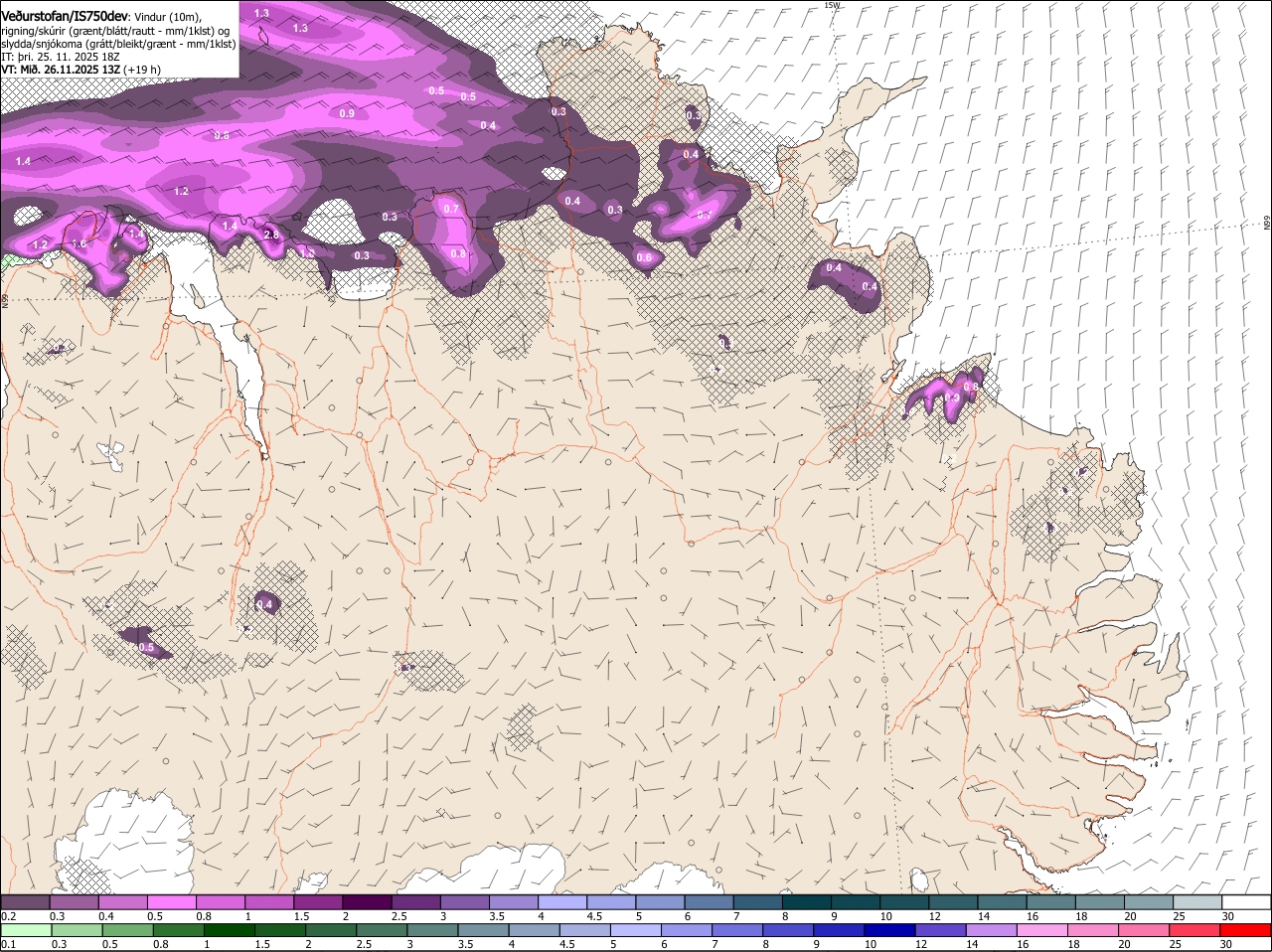Screen dimensions: 1272x952
Task: Click the 2.8 precipitation value on the map
Action: (x=272, y=235)
